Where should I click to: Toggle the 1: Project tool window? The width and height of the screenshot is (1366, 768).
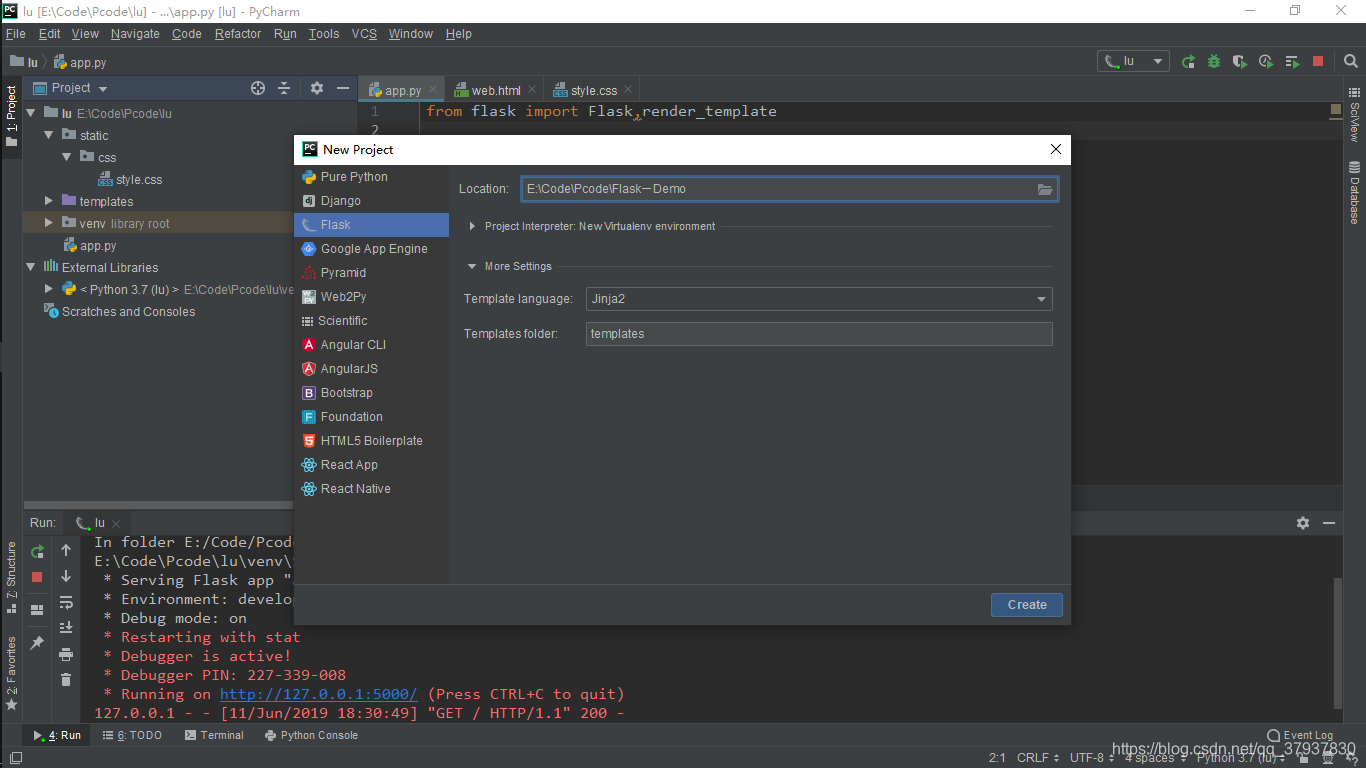point(11,116)
